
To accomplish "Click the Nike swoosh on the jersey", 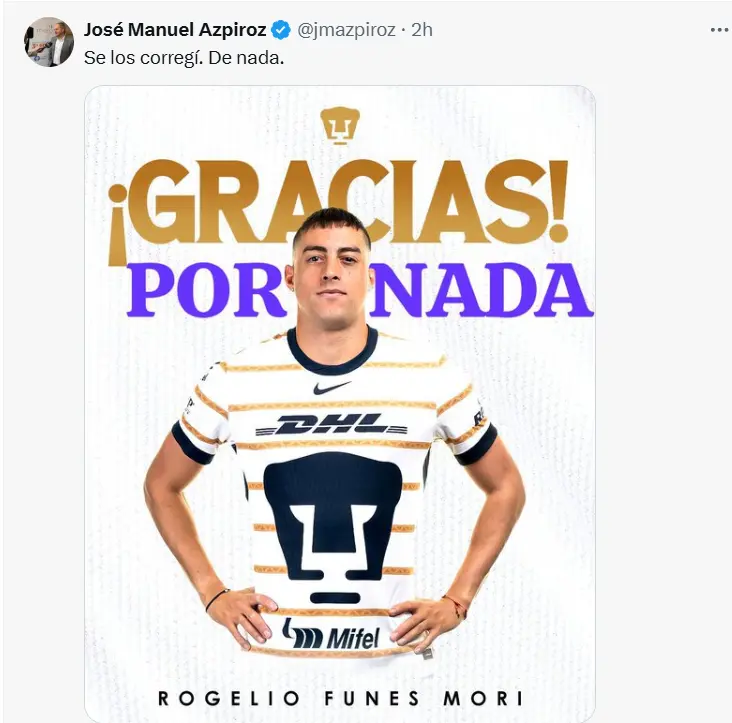I will click(332, 387).
